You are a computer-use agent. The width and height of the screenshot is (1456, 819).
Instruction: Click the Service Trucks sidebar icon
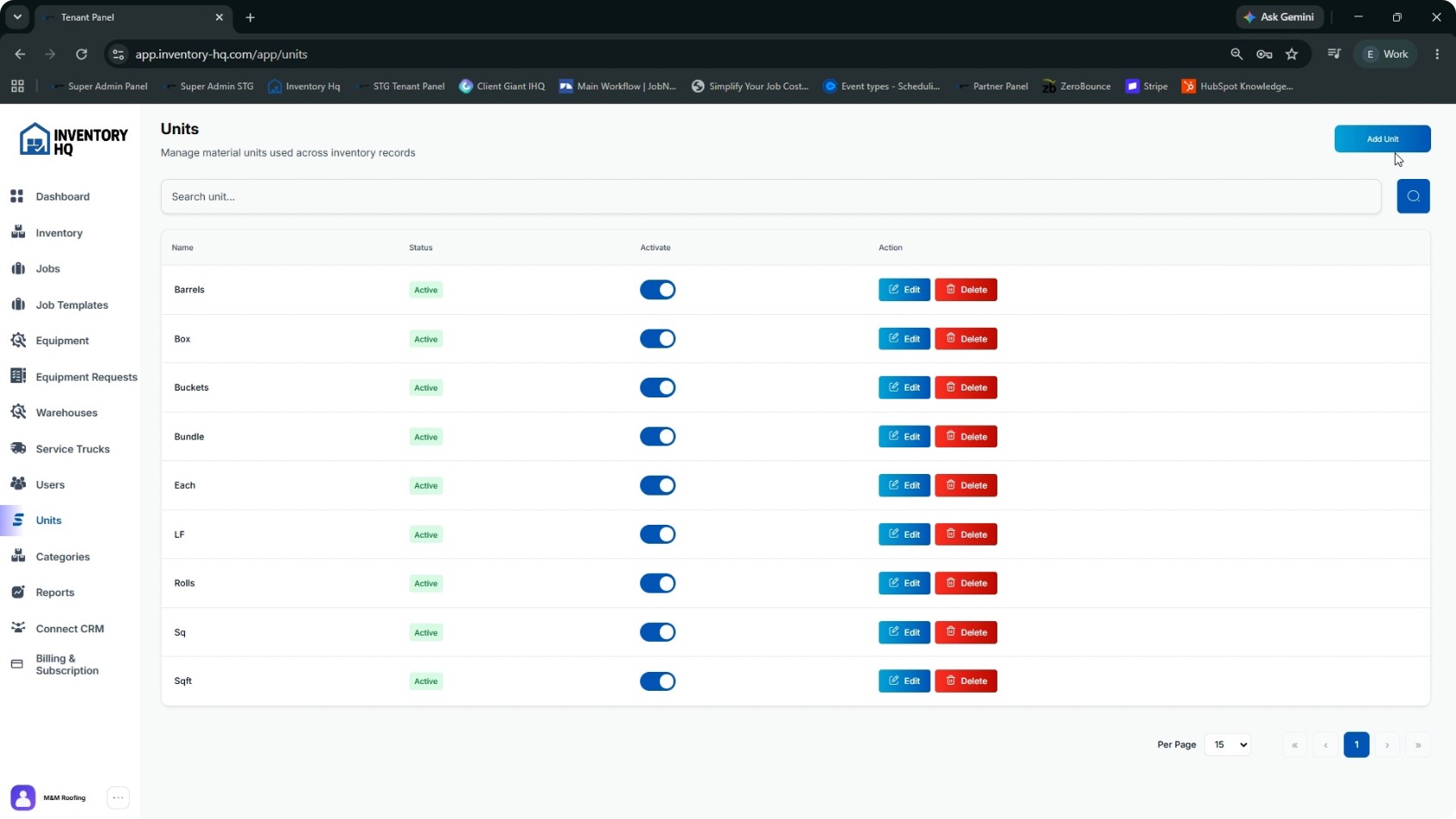[x=17, y=448]
